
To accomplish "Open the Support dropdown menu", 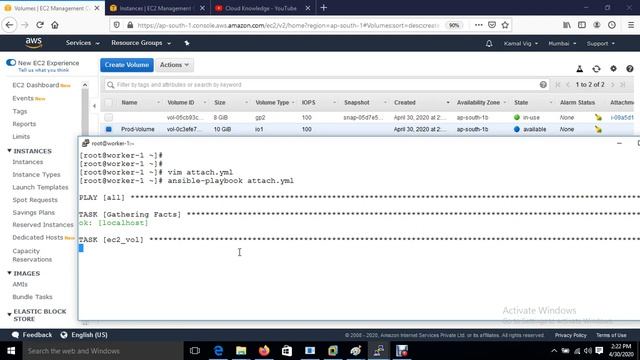I will pos(600,43).
